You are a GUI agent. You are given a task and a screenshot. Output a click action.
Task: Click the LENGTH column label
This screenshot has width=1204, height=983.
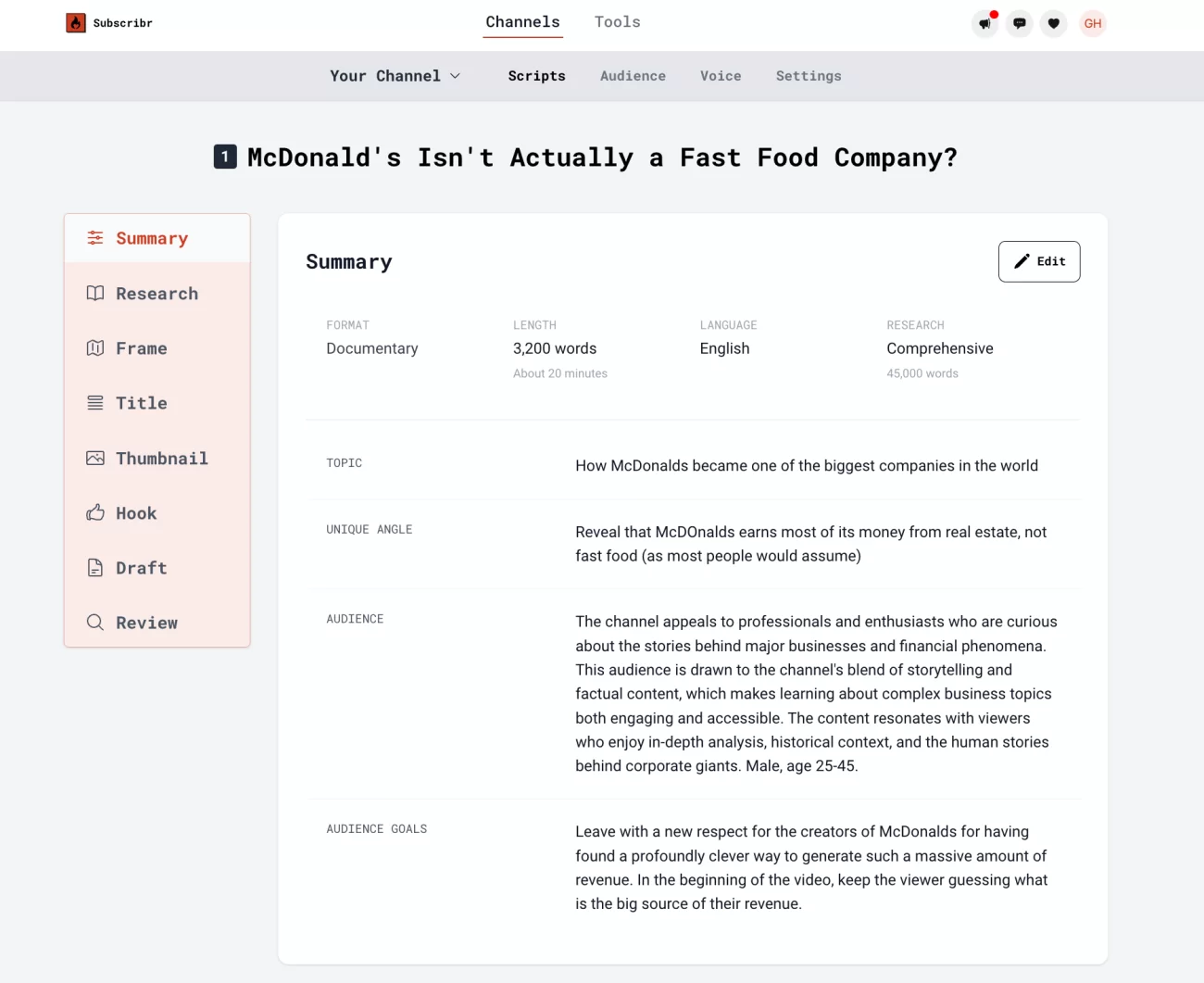coord(534,325)
